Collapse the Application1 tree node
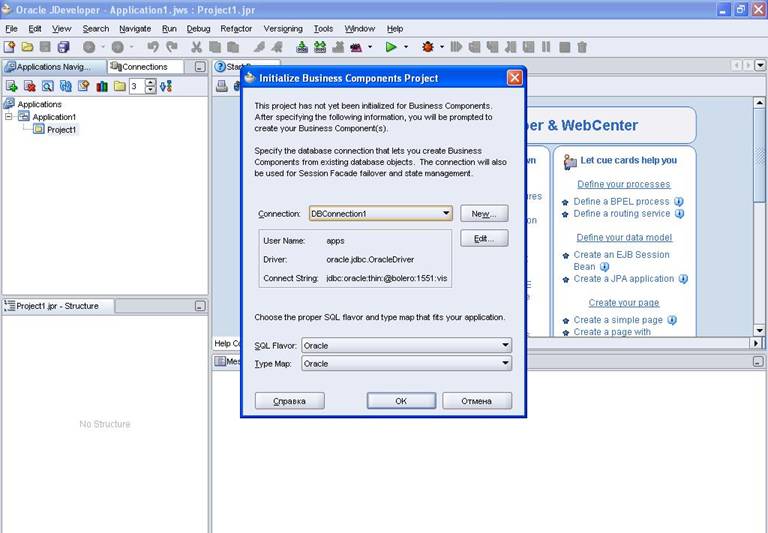 (8, 117)
